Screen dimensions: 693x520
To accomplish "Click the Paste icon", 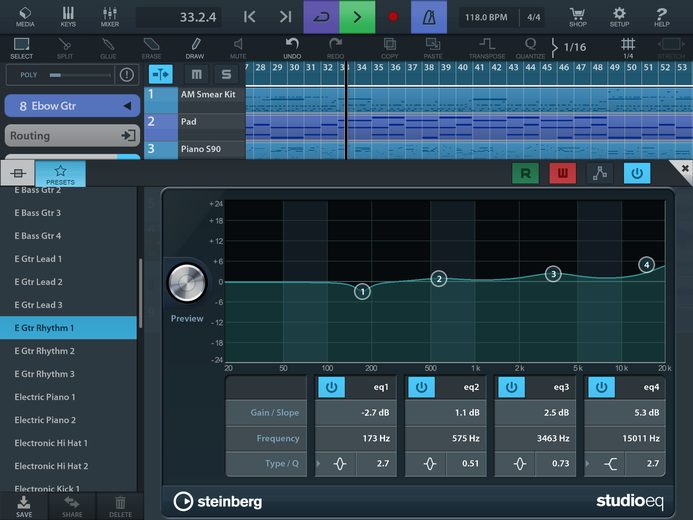I will pyautogui.click(x=433, y=48).
